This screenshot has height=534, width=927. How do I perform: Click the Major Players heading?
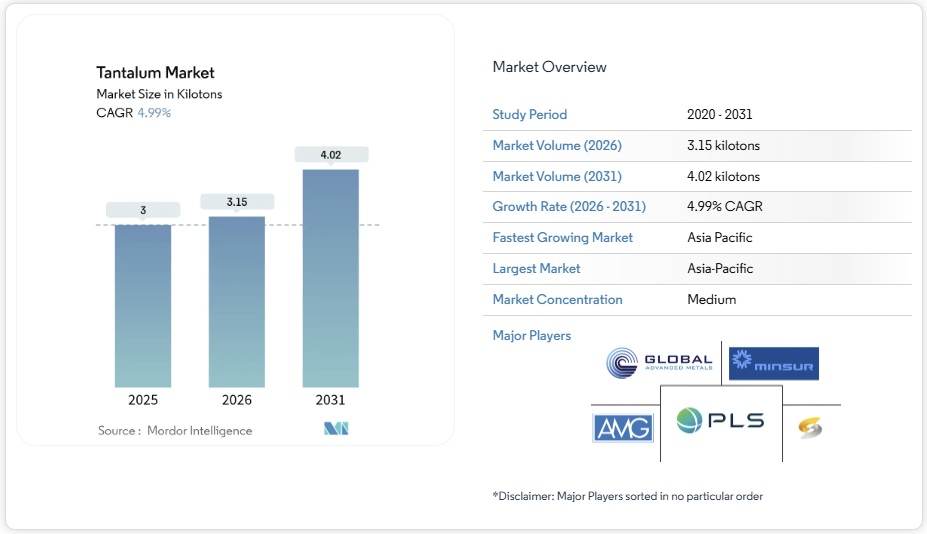click(x=531, y=336)
